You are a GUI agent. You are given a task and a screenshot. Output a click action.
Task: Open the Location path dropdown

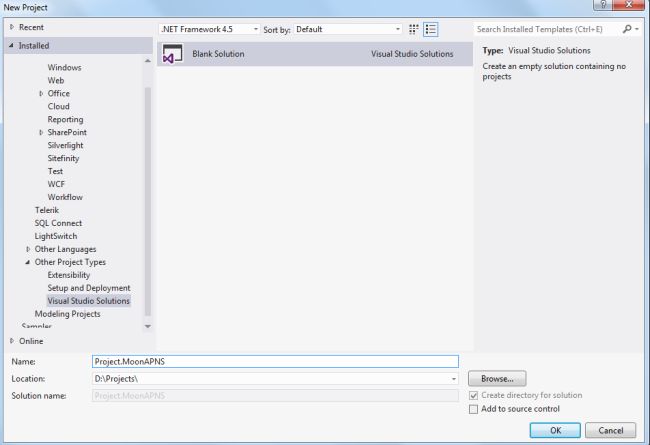454,379
